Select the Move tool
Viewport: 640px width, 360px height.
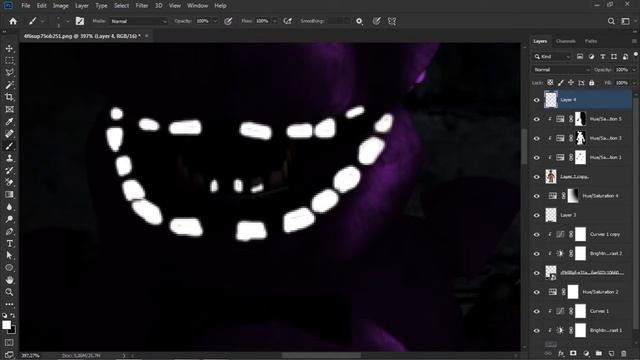pyautogui.click(x=9, y=48)
